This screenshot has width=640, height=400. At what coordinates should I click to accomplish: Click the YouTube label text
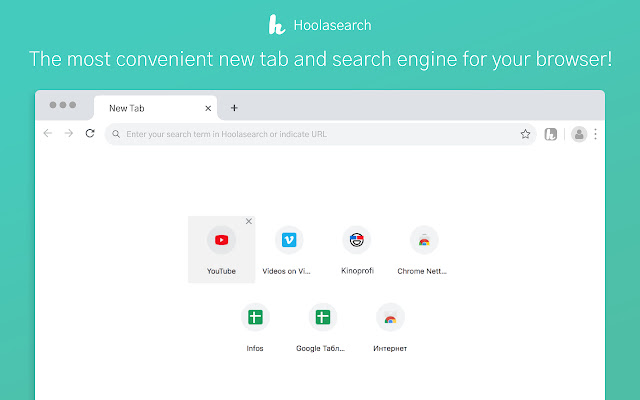(221, 271)
